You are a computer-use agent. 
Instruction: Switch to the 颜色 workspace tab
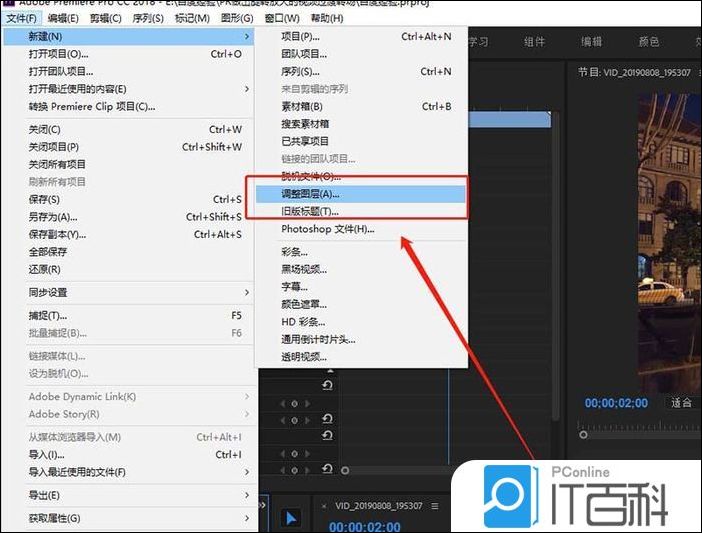[649, 42]
